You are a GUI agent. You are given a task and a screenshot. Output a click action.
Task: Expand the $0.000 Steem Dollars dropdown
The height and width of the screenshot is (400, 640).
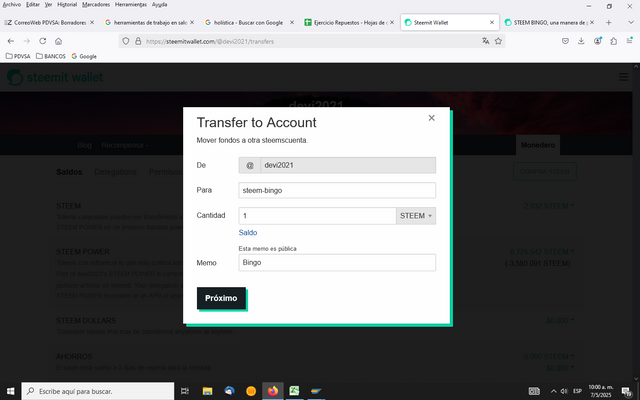(x=560, y=321)
